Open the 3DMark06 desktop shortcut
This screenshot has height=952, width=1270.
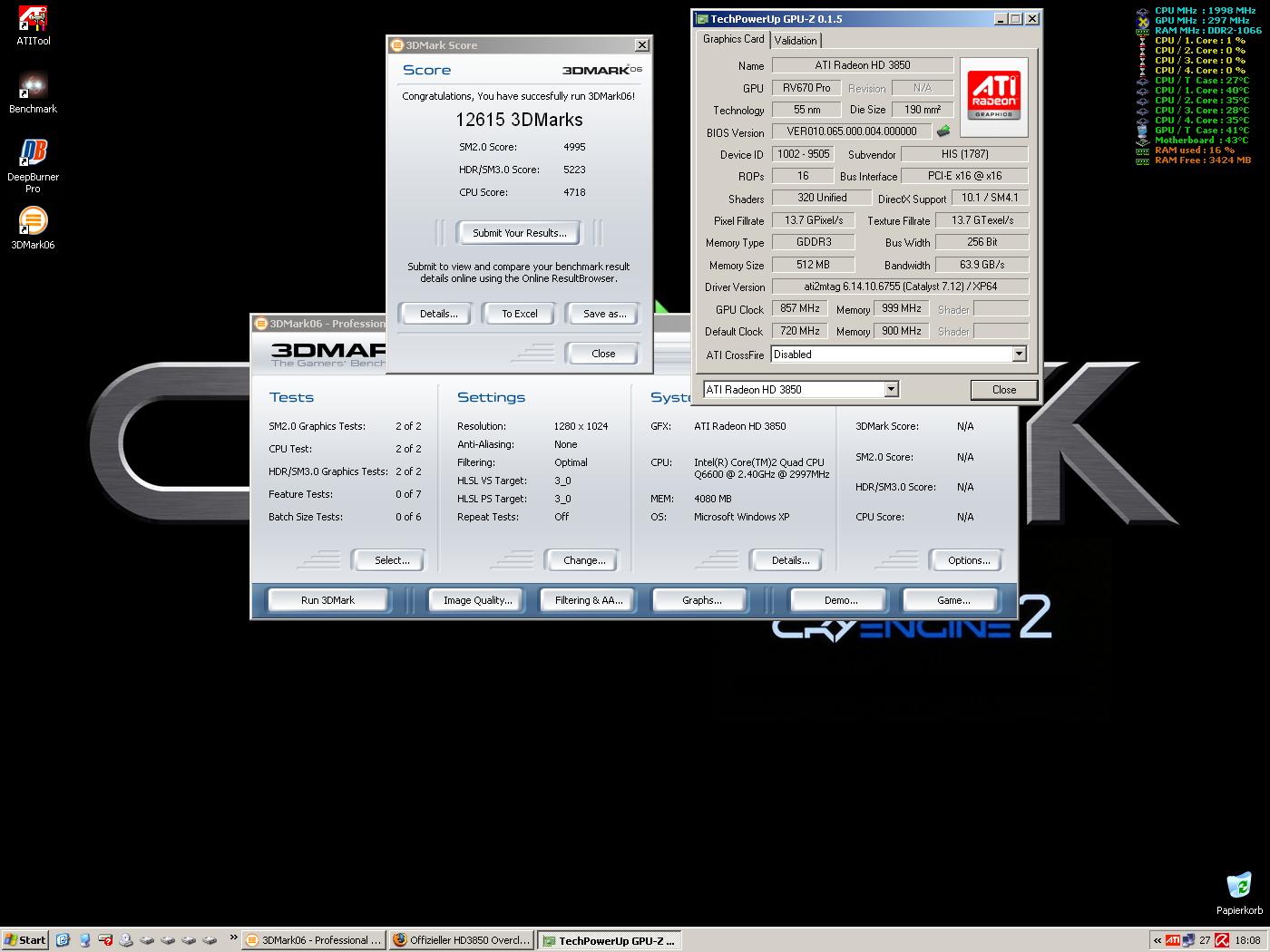tap(34, 228)
